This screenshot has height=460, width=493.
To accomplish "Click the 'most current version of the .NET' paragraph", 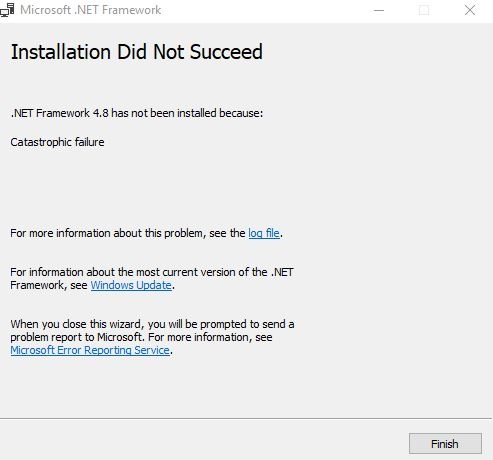I will pos(152,279).
